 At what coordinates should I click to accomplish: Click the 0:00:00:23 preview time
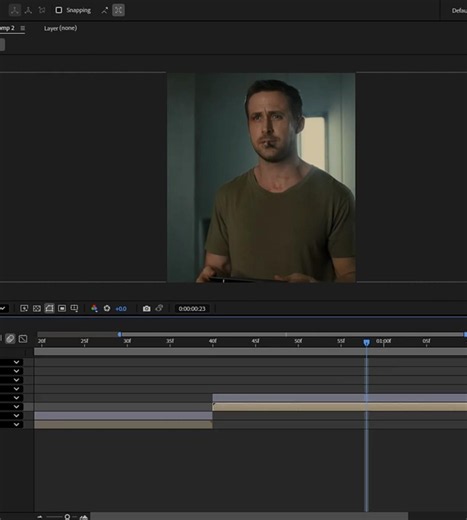click(192, 309)
